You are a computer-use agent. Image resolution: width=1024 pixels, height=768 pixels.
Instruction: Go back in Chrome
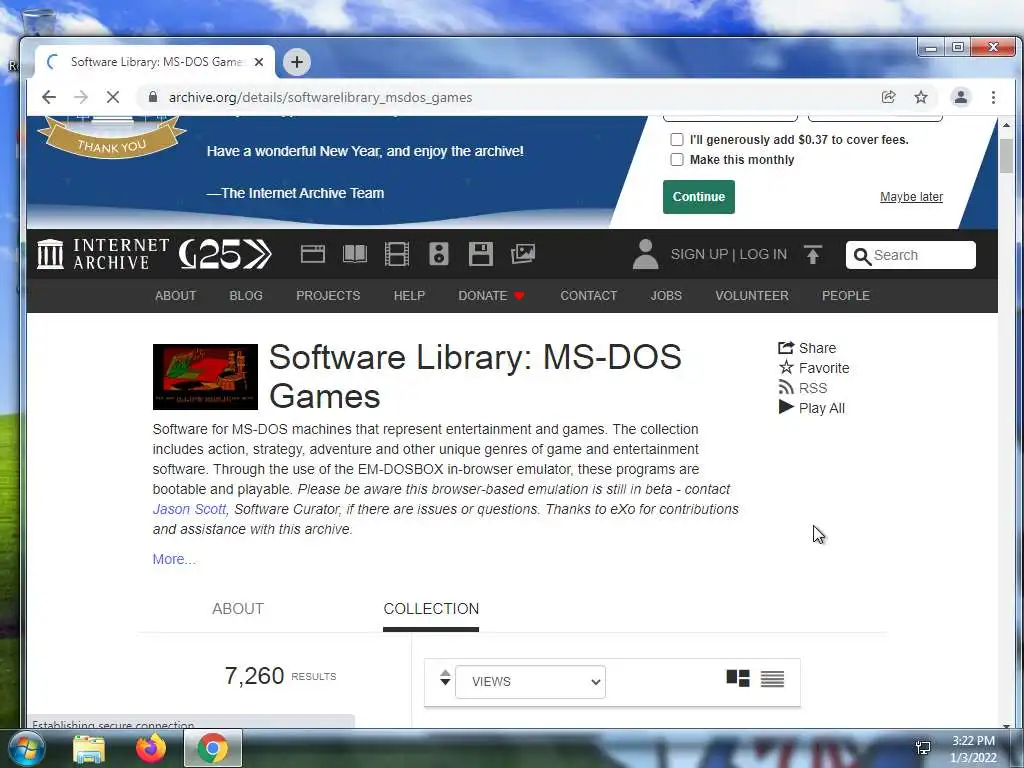(49, 97)
